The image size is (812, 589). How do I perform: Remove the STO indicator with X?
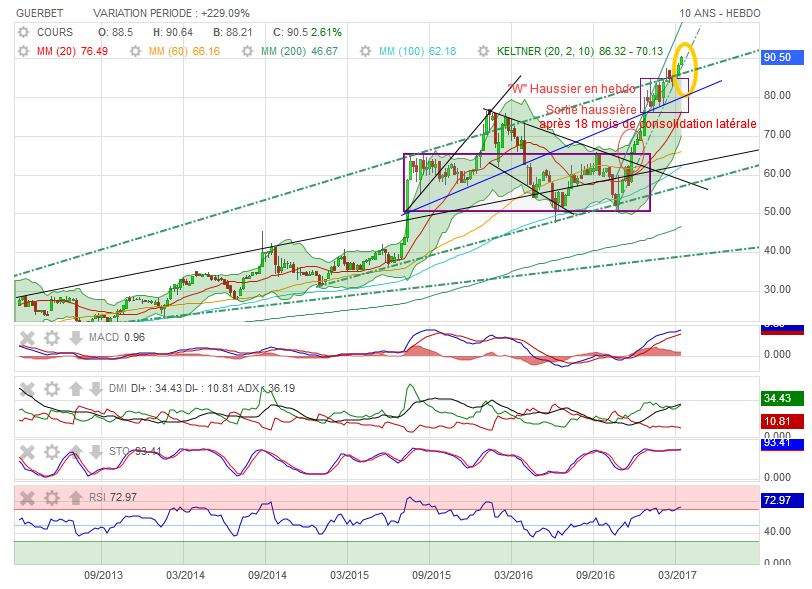click(27, 452)
